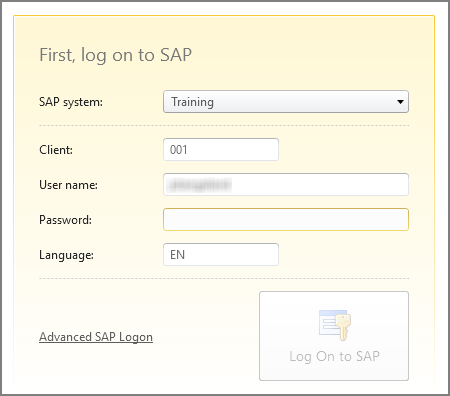Focus the Client field containing 001

pyautogui.click(x=221, y=150)
